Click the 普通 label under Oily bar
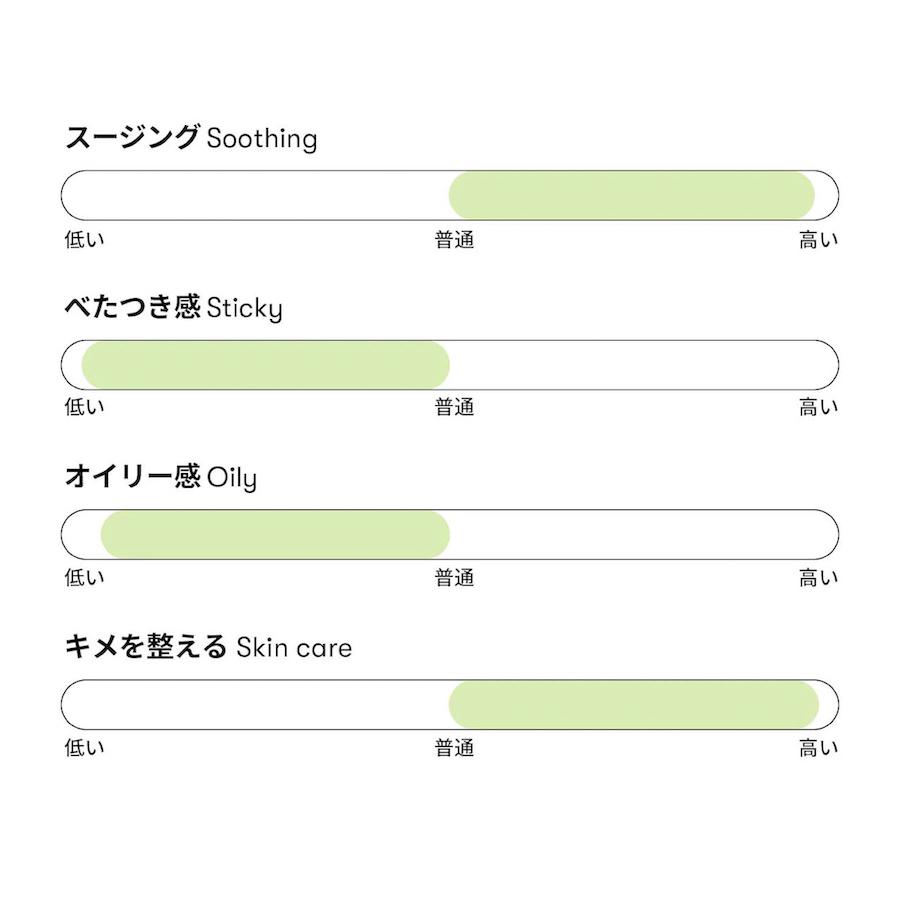900x900 pixels. (x=455, y=577)
